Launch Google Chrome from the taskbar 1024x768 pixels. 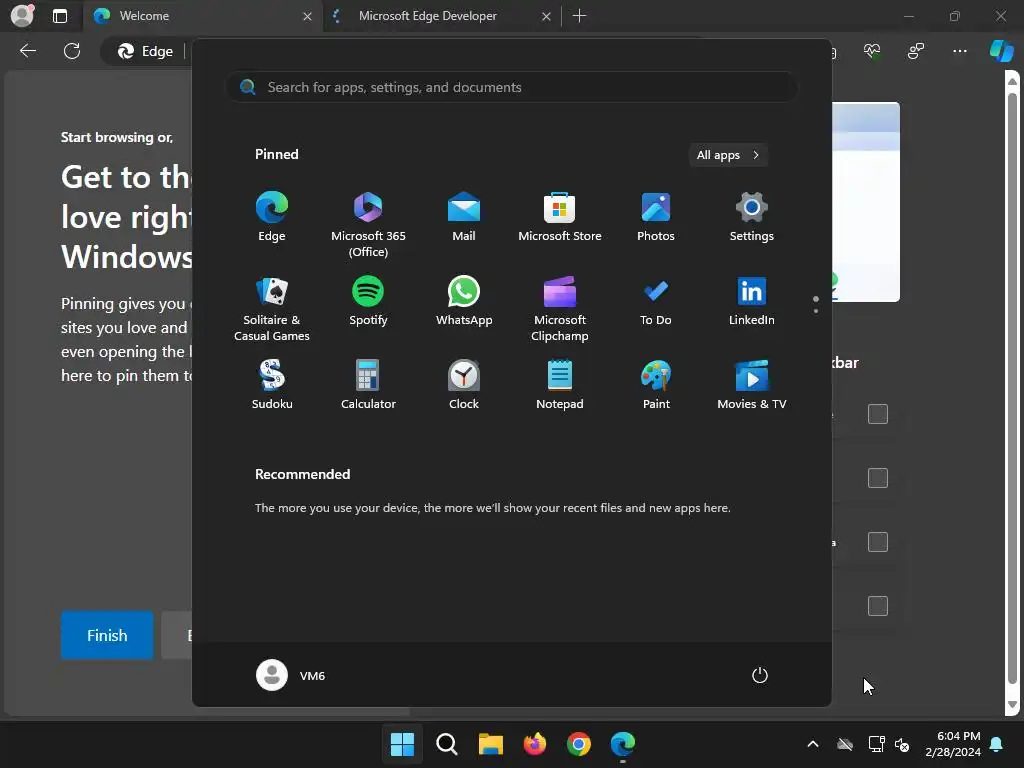579,744
